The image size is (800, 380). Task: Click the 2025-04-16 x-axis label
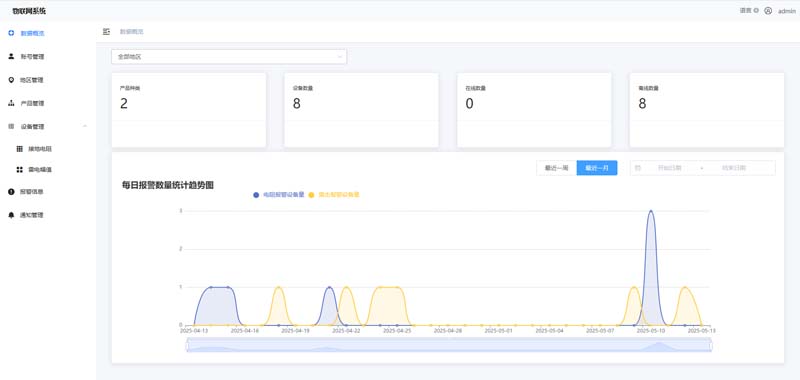click(245, 331)
